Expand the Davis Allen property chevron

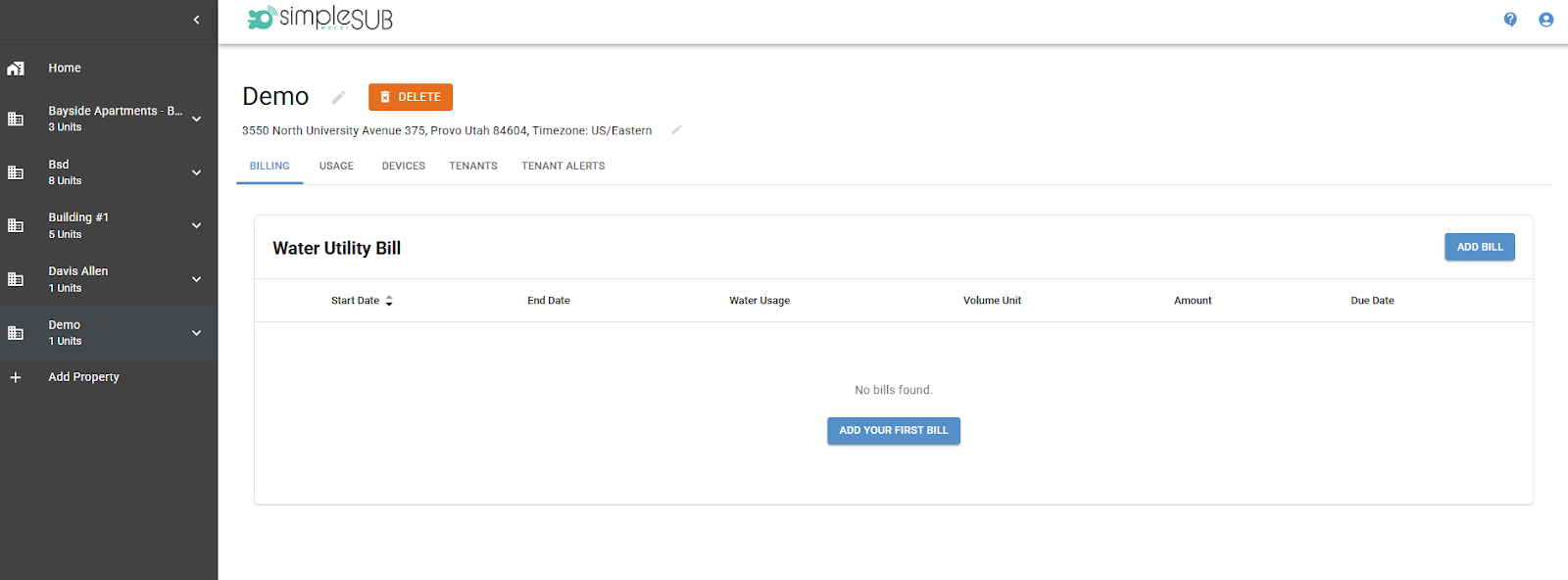point(196,279)
